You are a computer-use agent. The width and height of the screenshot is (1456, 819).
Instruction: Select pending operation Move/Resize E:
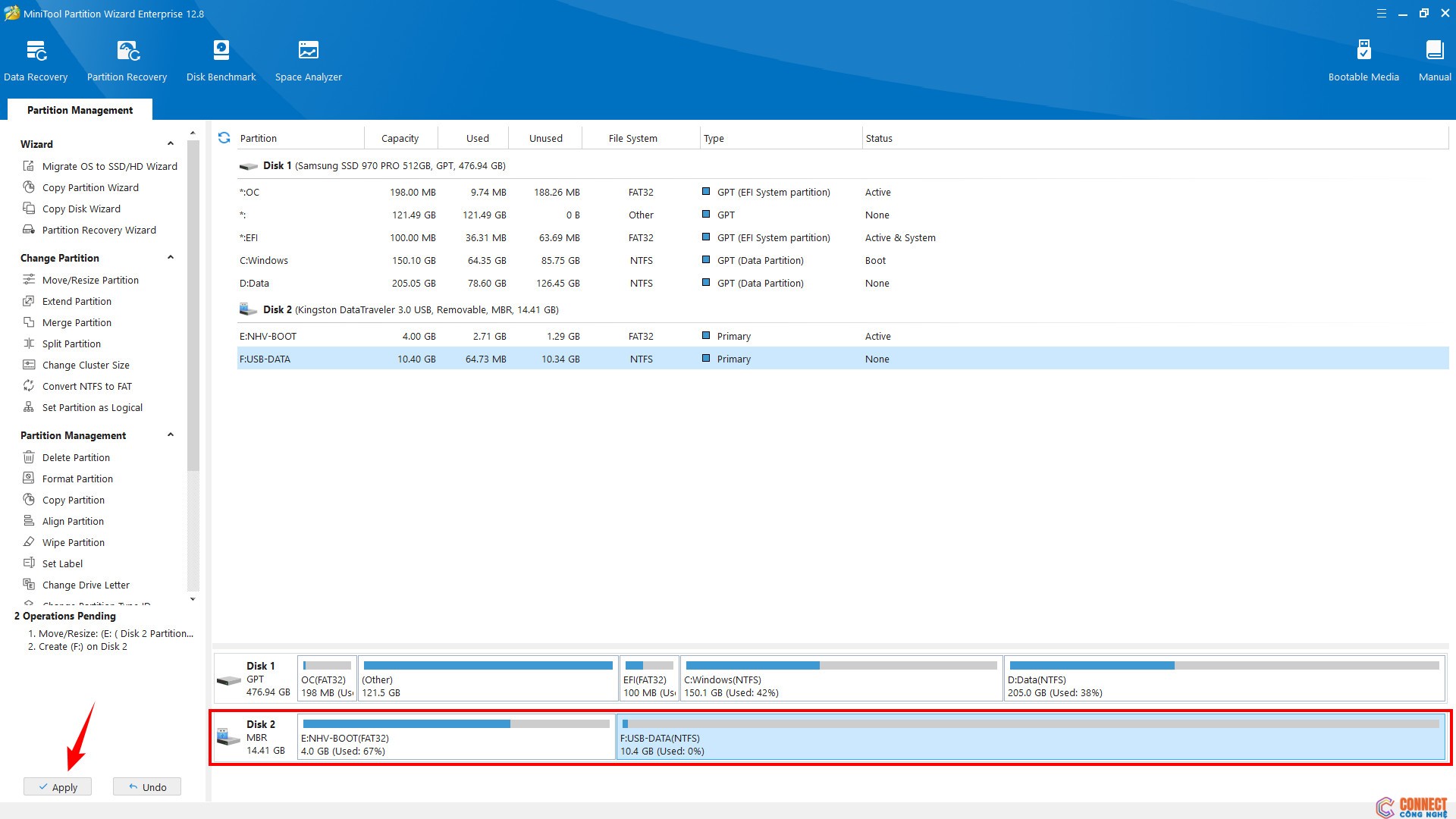[111, 633]
